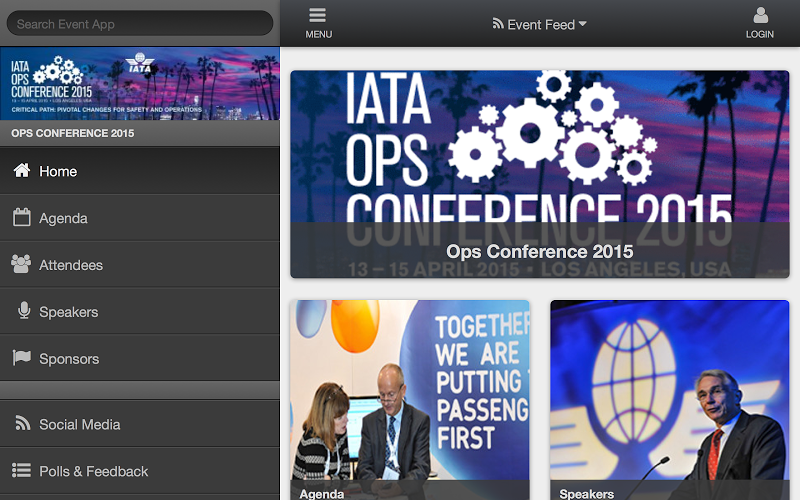This screenshot has width=800, height=500.
Task: Click the LOGIN user icon
Action: click(x=760, y=15)
